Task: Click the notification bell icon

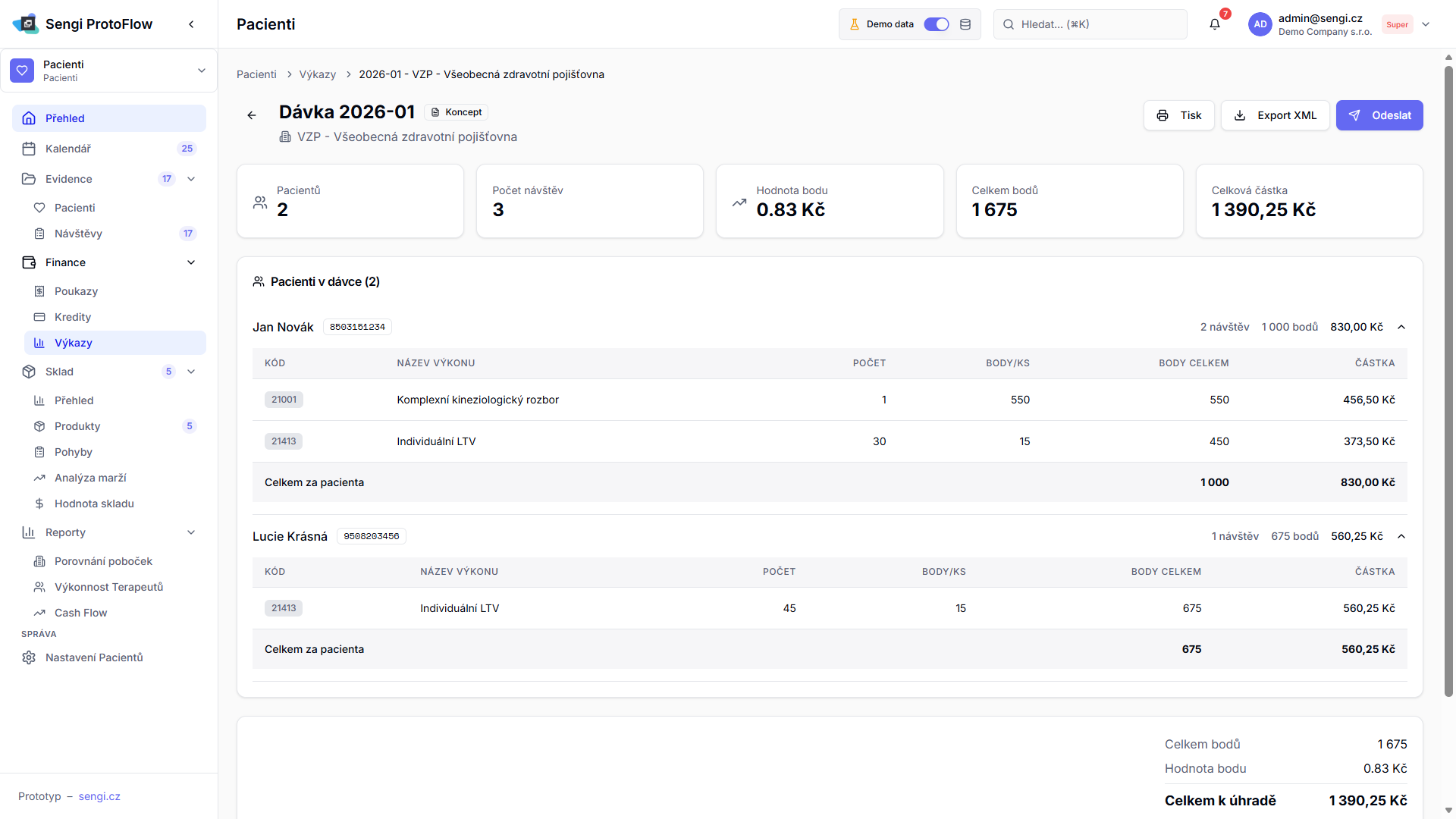Action: click(1214, 24)
